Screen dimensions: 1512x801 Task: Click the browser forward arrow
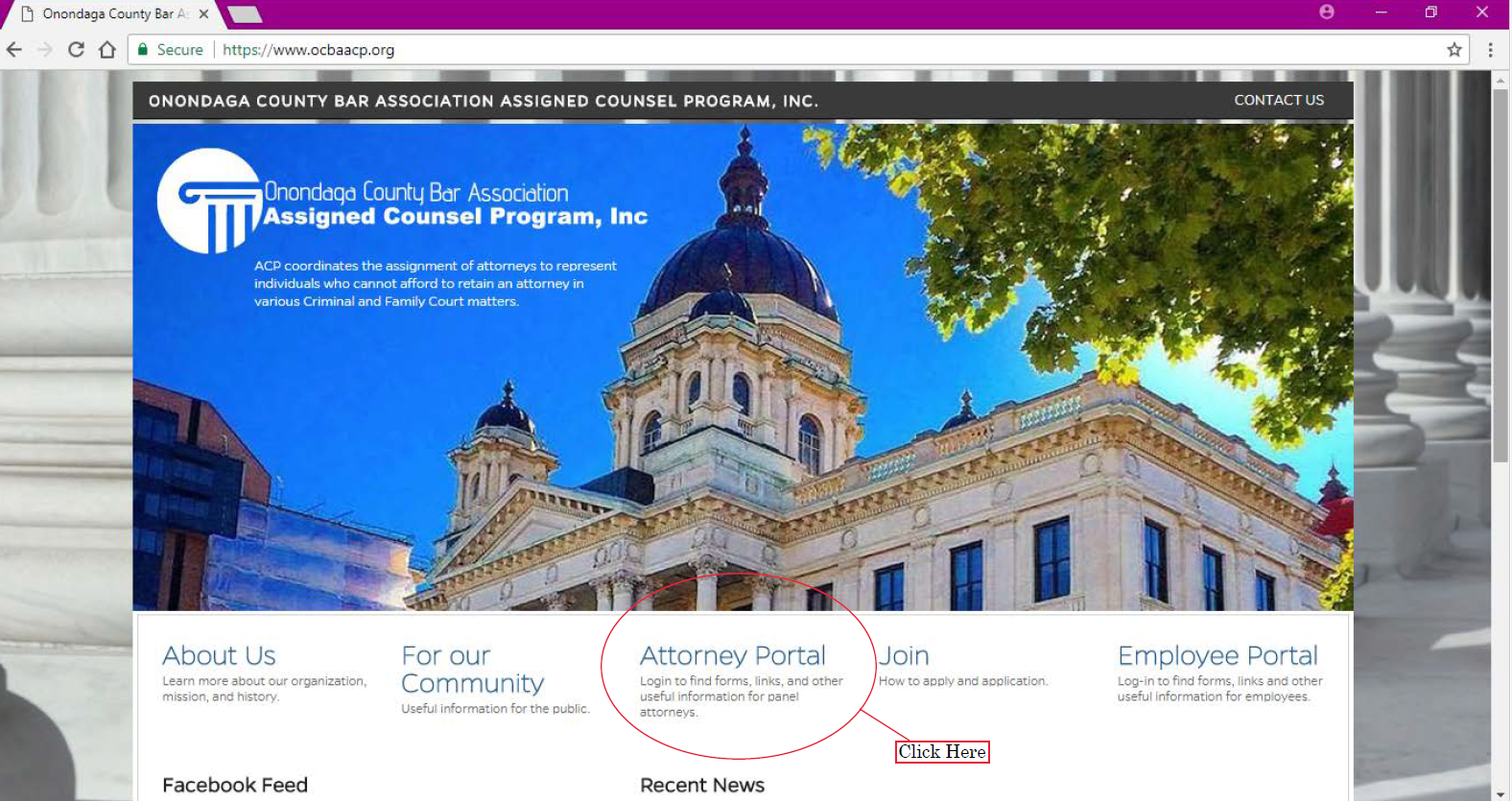click(44, 50)
